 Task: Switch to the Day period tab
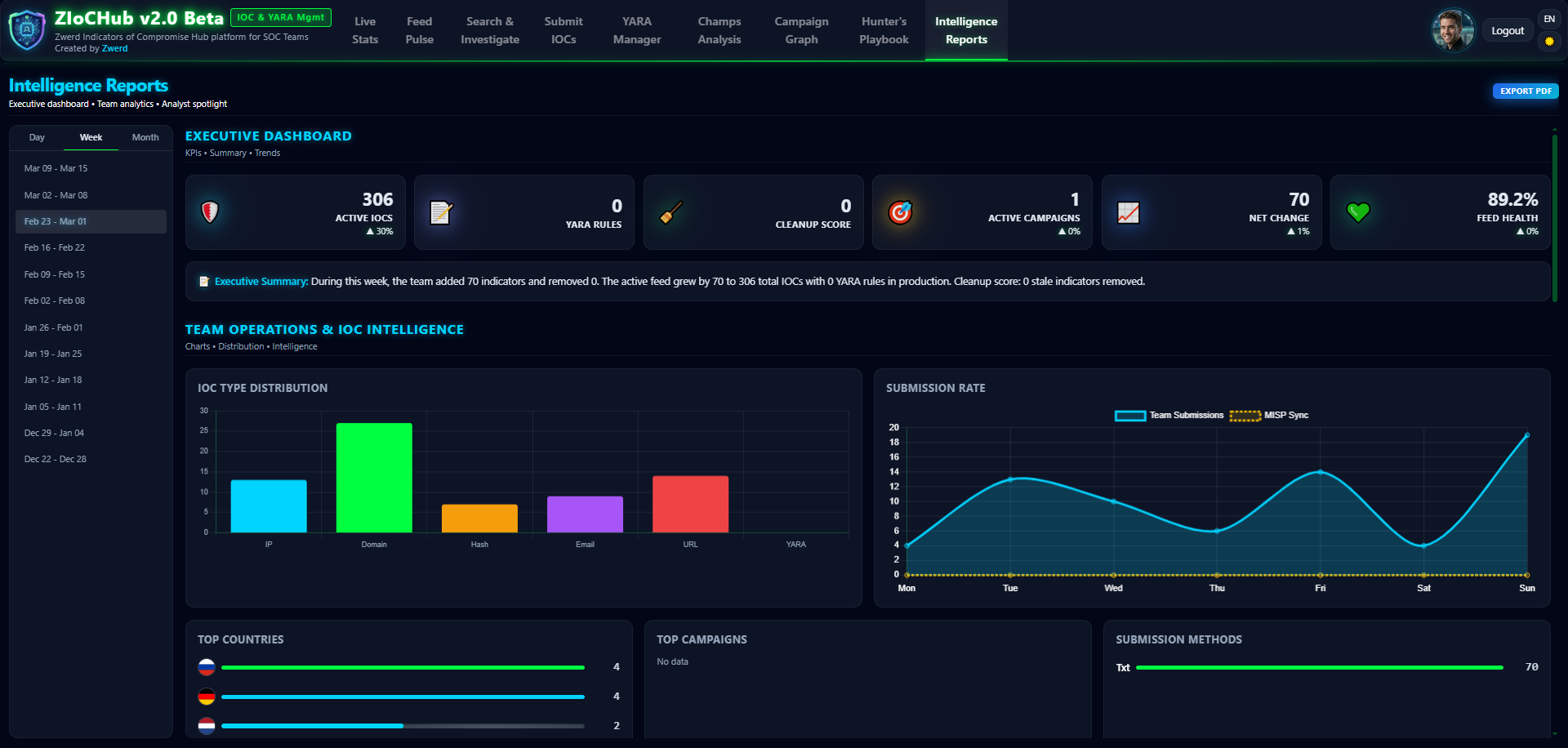pyautogui.click(x=37, y=137)
